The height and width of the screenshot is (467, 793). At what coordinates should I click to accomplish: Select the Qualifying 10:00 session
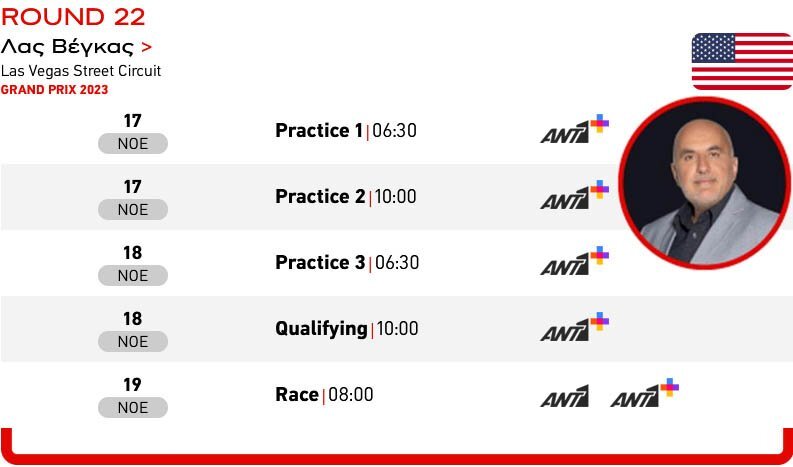(x=347, y=329)
